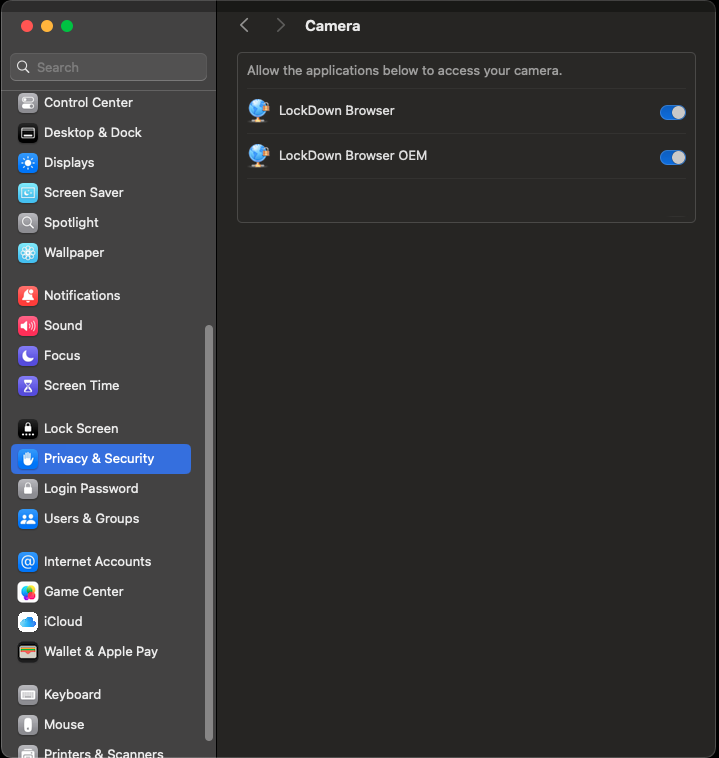Open Login Password label in sidebar
The image size is (719, 758).
91,488
